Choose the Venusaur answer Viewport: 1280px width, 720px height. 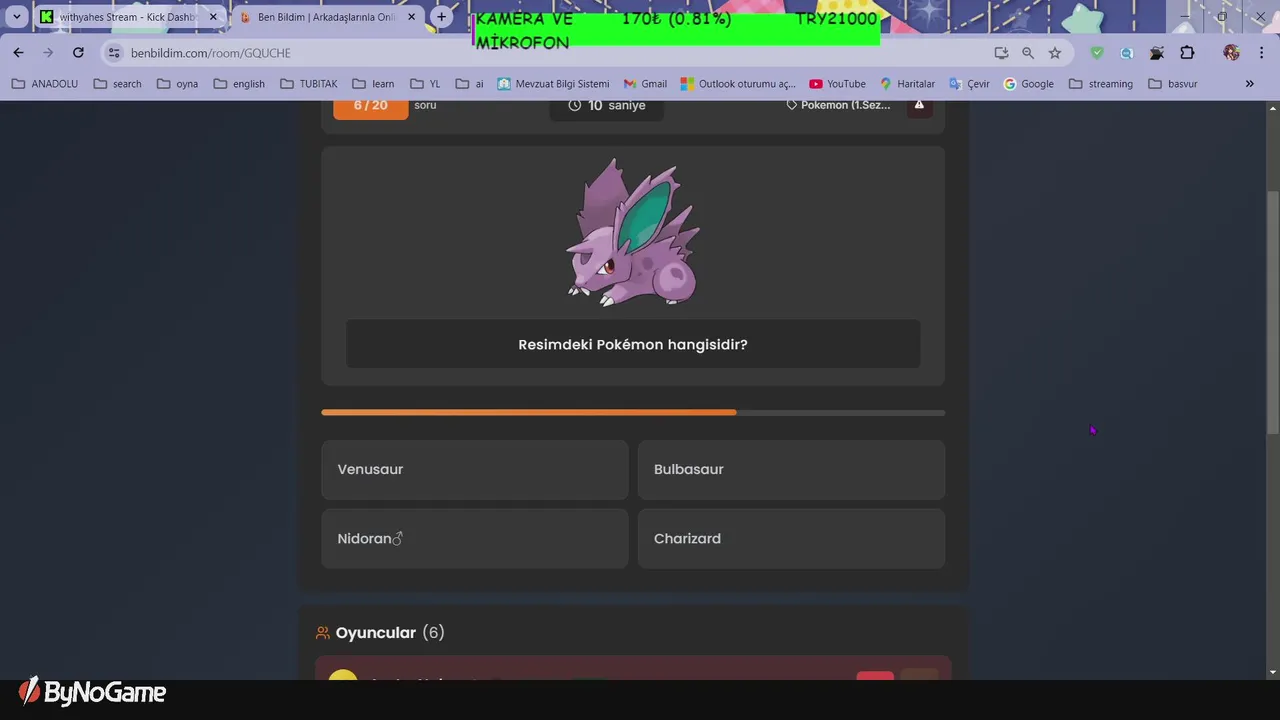(x=474, y=469)
